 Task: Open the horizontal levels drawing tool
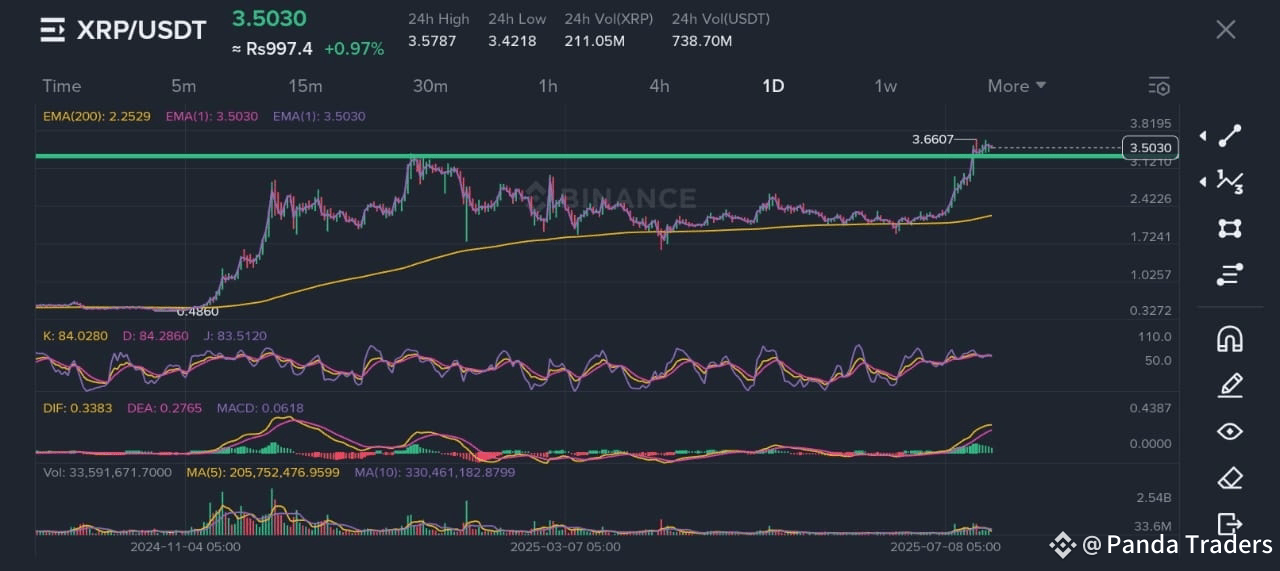(x=1229, y=274)
